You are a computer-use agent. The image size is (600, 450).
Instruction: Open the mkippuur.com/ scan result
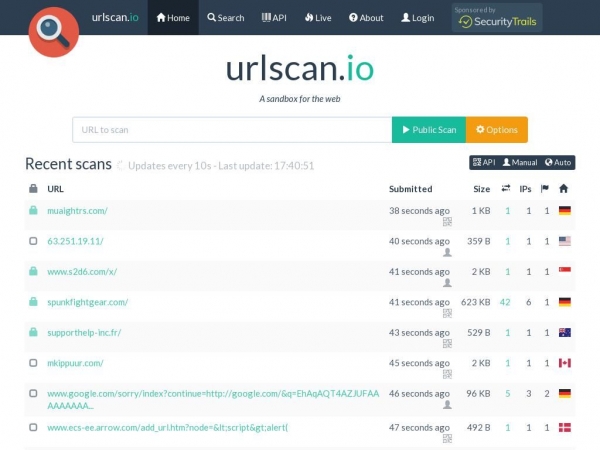(75, 363)
